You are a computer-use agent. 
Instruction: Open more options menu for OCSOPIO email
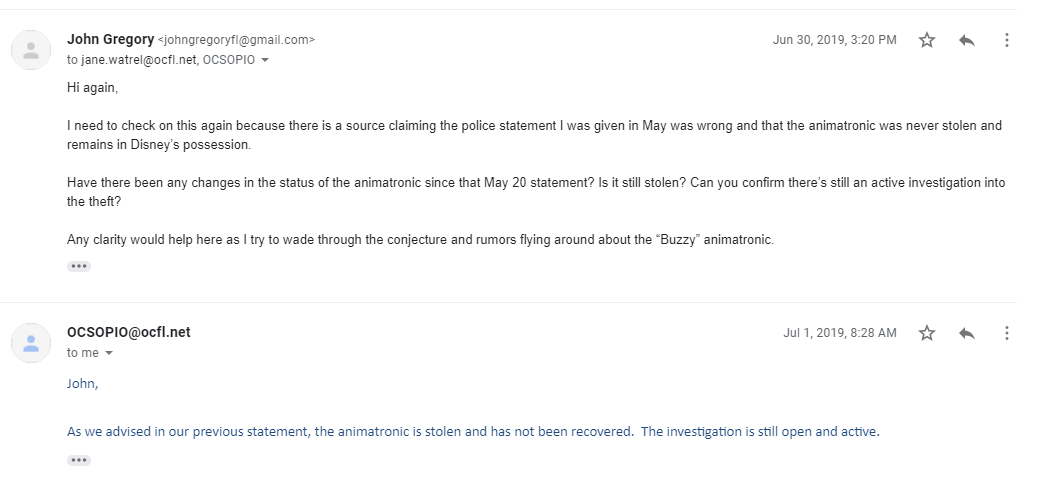1007,333
